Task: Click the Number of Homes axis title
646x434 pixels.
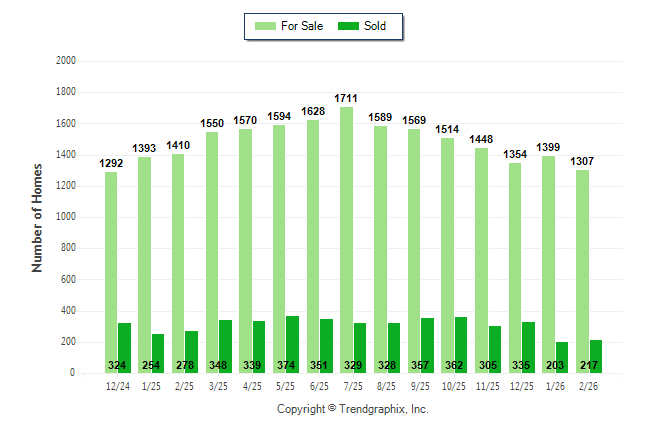Action: pyautogui.click(x=37, y=217)
